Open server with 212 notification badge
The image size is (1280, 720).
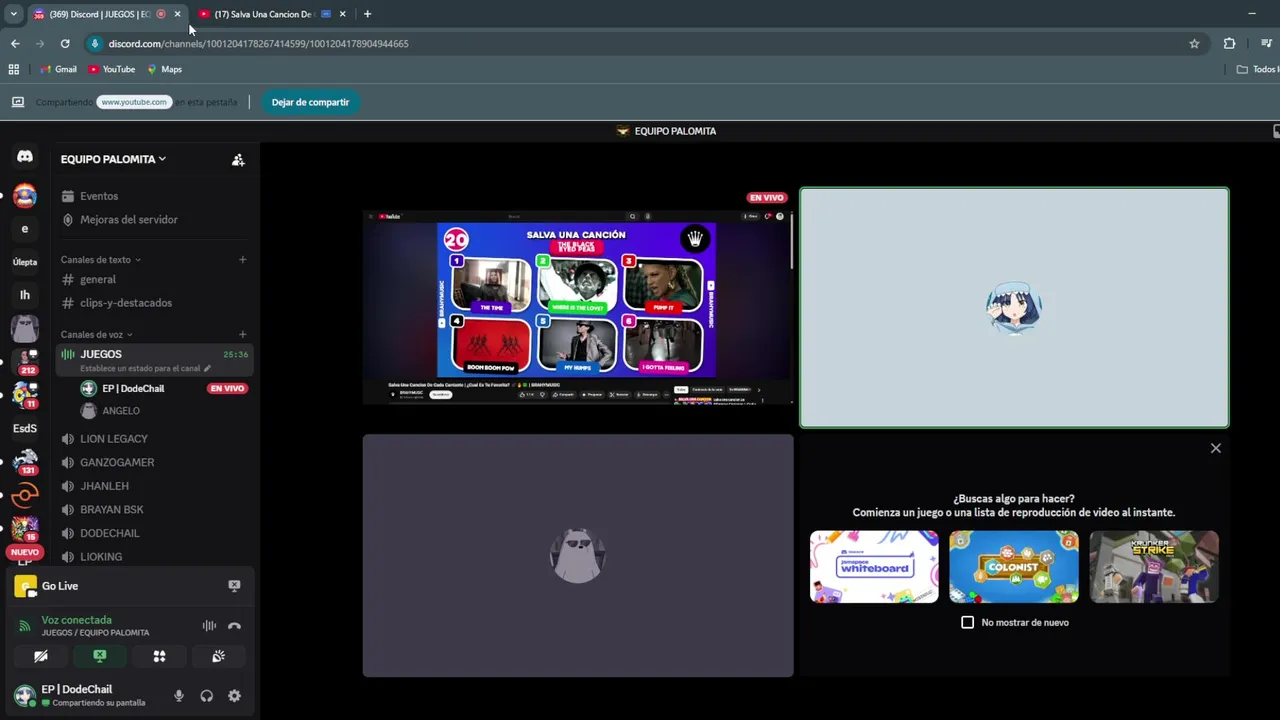(x=25, y=361)
